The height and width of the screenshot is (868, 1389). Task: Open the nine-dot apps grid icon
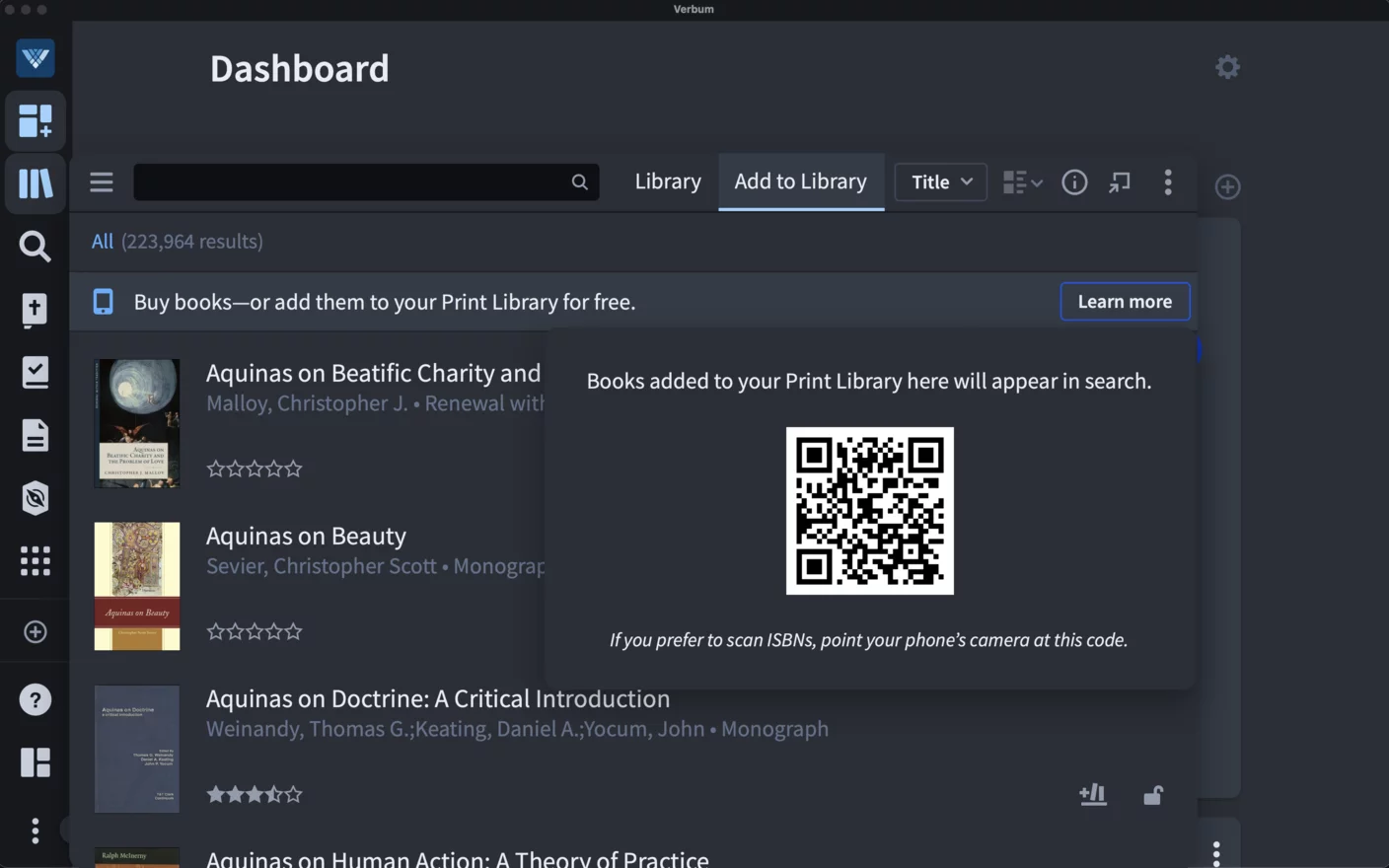(36, 561)
